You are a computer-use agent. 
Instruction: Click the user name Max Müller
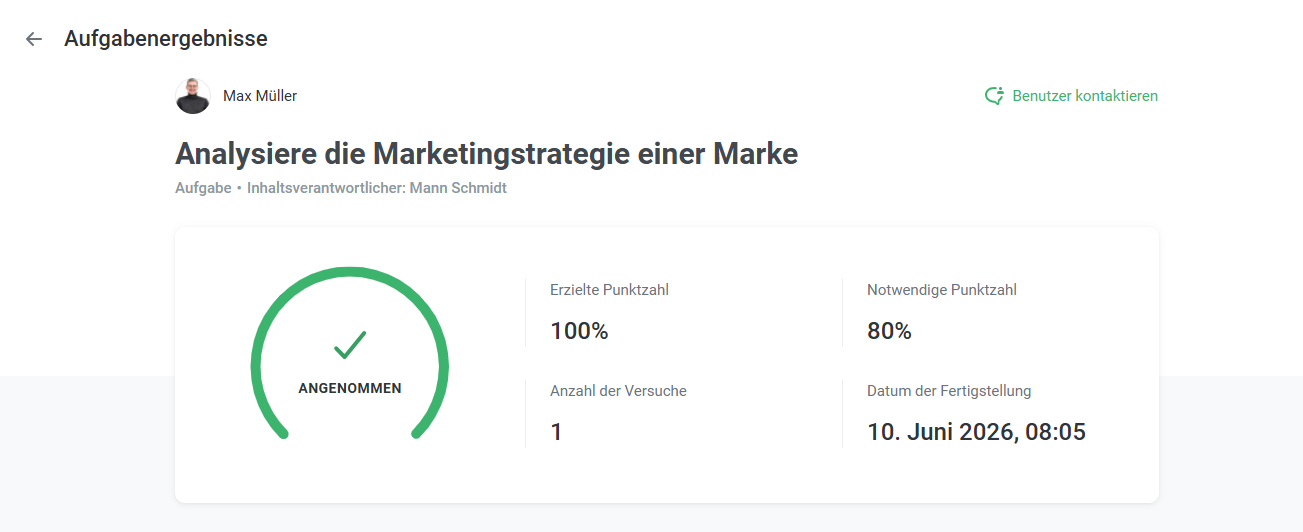260,96
